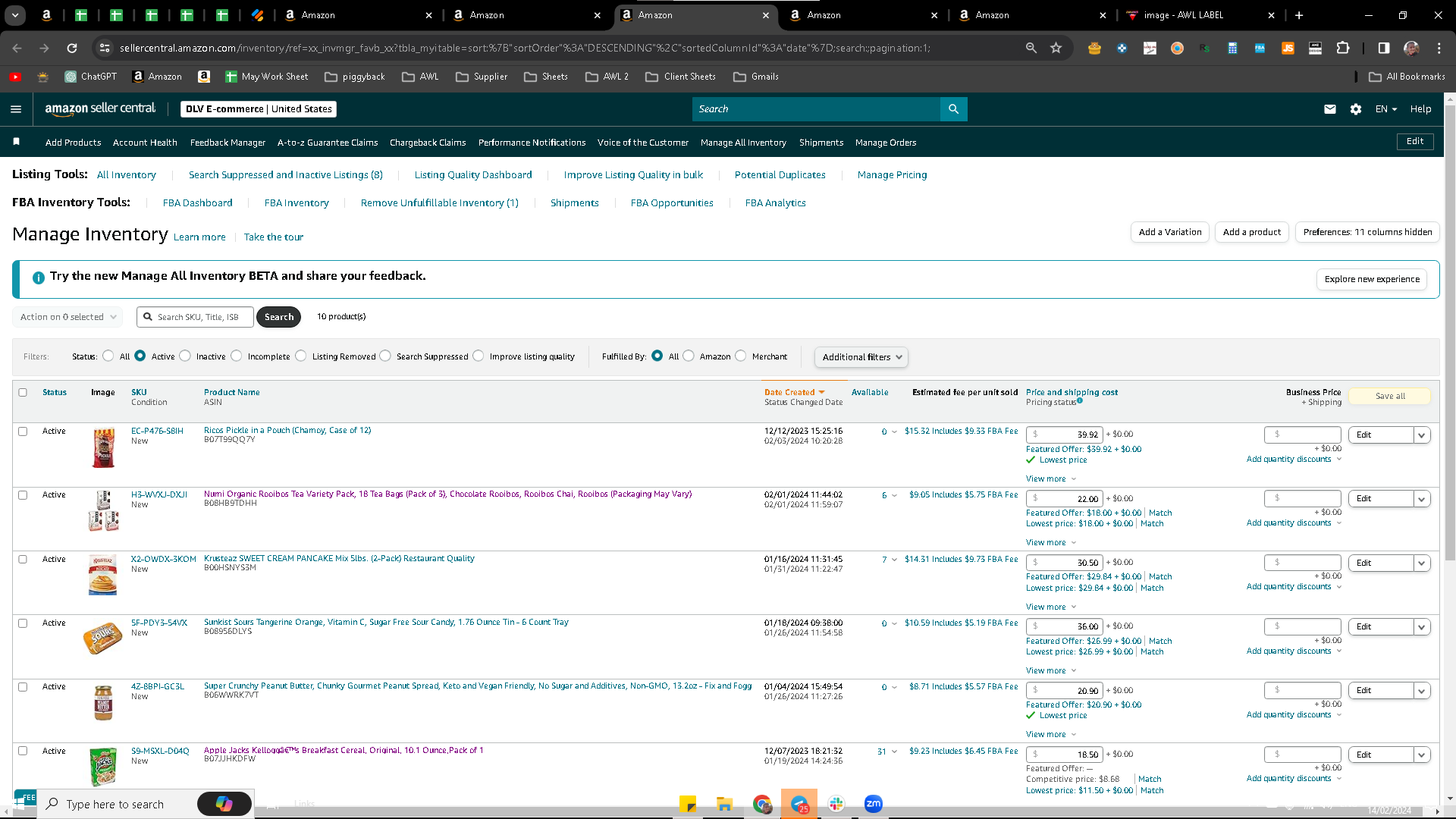Open Slack from the taskbar

click(x=836, y=804)
